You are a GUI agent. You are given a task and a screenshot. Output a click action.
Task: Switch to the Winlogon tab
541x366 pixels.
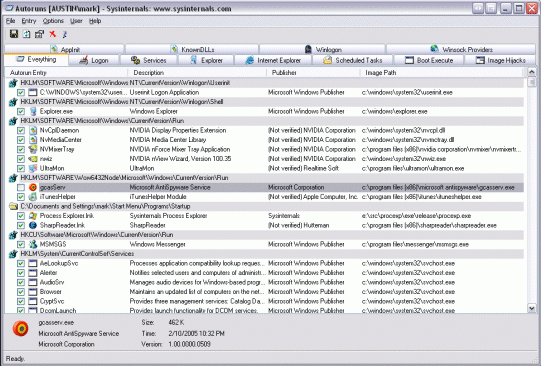[x=323, y=49]
